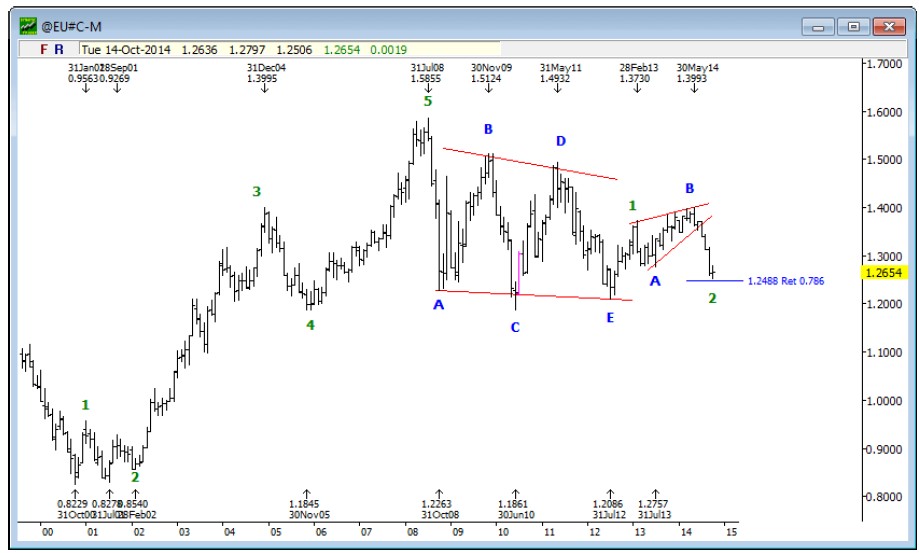Click the year 11 on time axis
Screen dimensions: 919x553
click(x=549, y=532)
